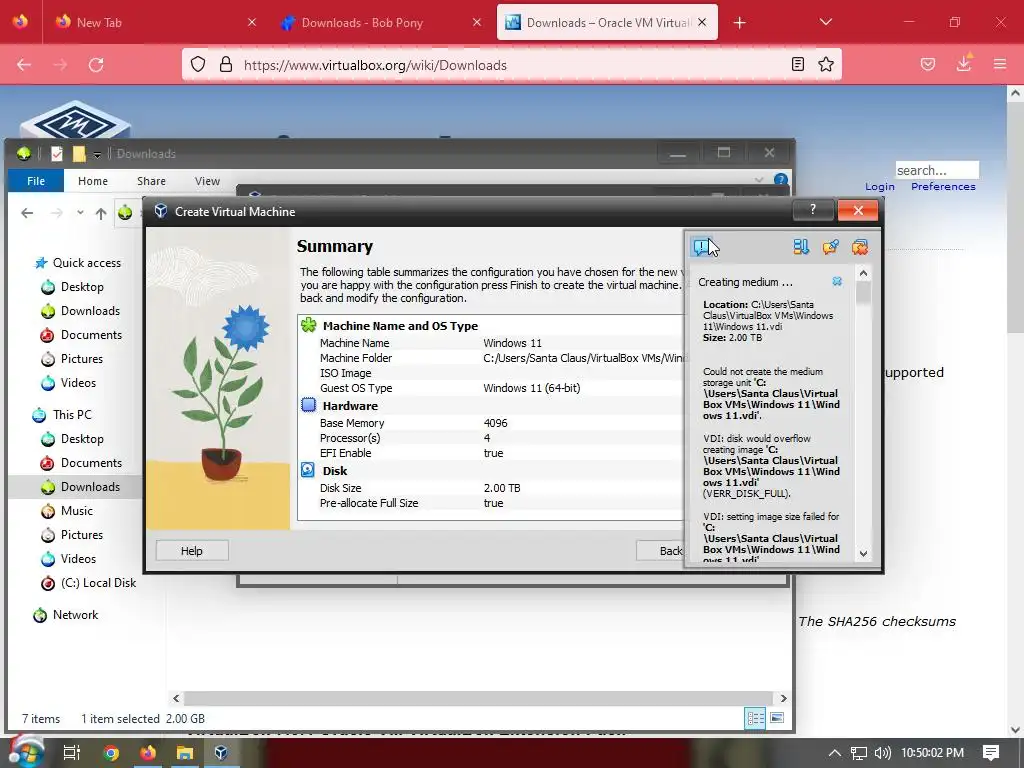Open a new browser tab
This screenshot has height=768, width=1024.
point(739,23)
